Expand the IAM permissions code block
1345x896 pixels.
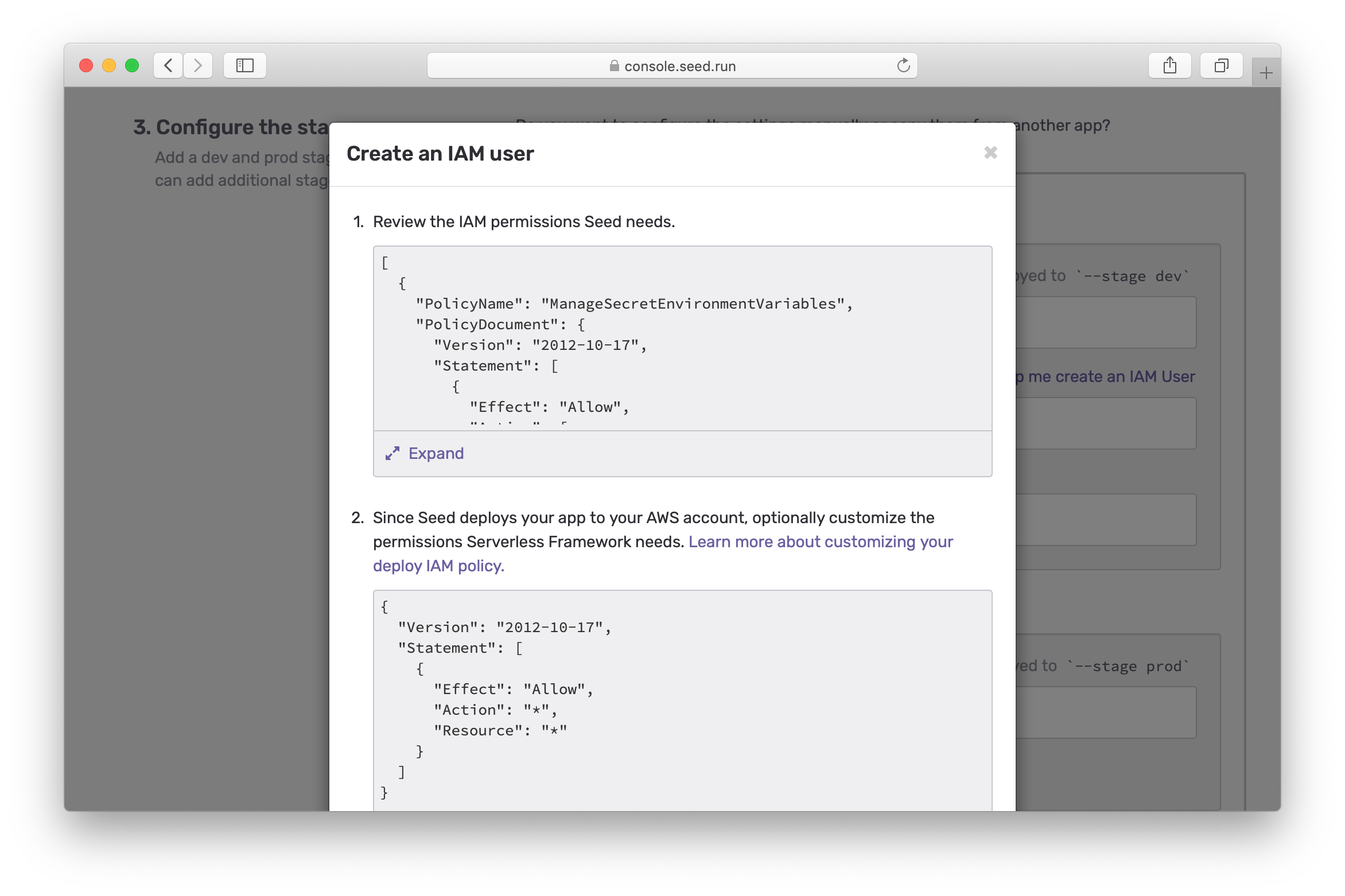(436, 453)
